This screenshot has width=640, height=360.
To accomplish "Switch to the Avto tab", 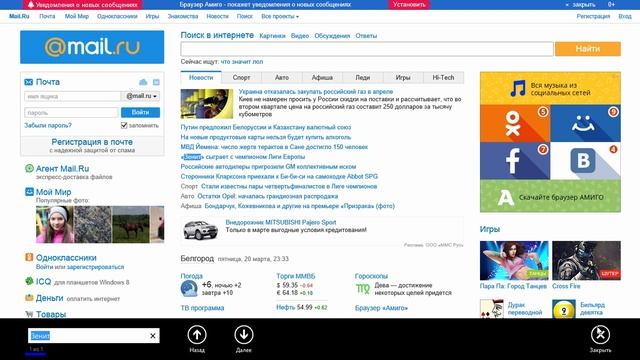I will [x=282, y=77].
